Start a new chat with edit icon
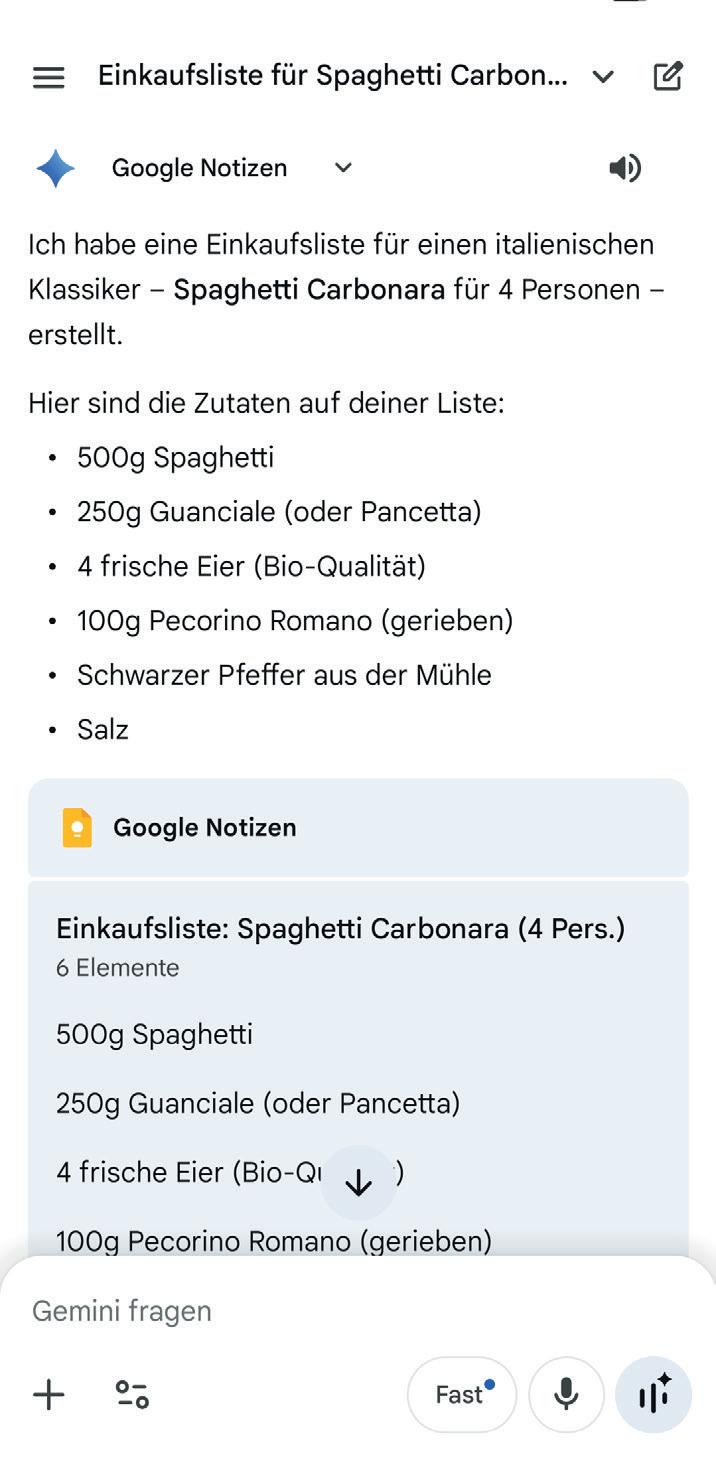The image size is (716, 1471). [668, 76]
